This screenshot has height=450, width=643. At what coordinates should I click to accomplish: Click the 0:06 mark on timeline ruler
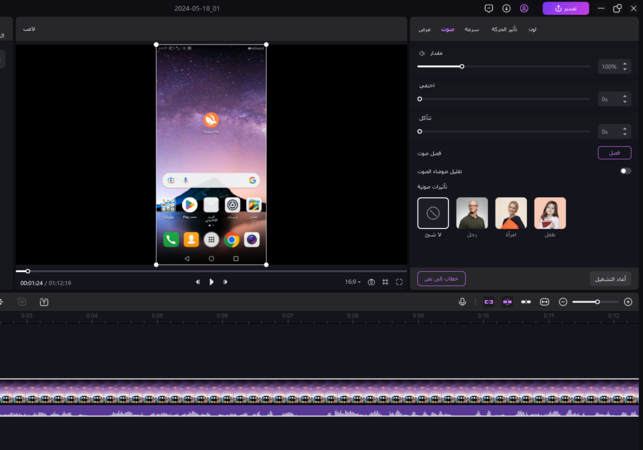coord(222,315)
